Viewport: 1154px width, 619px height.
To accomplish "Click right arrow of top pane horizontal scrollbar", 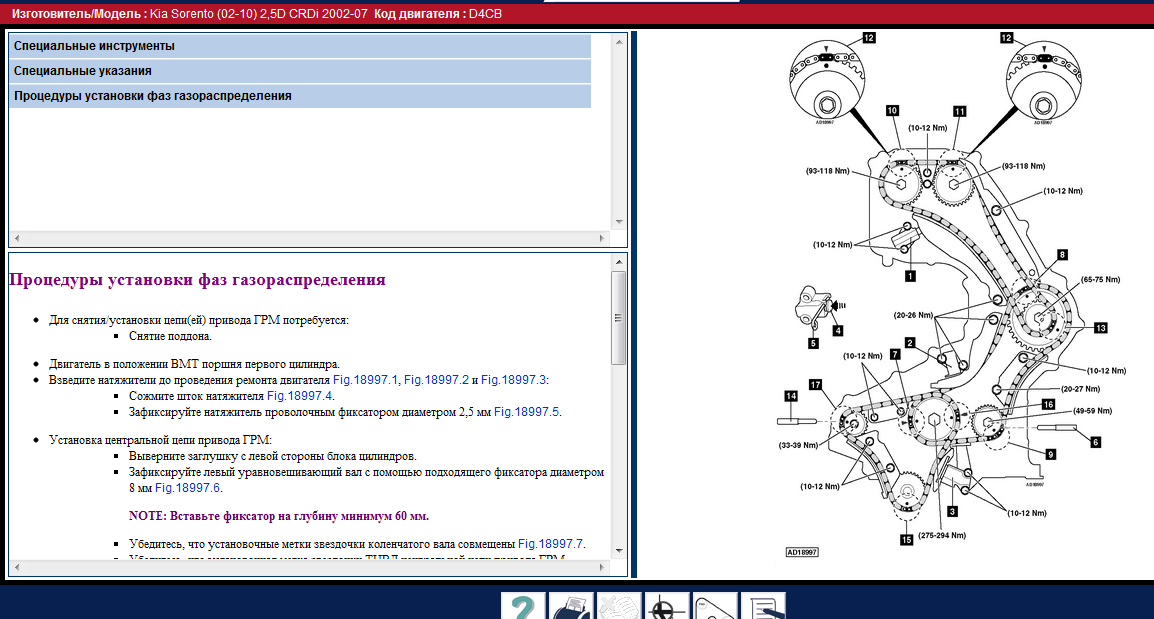I will 601,239.
